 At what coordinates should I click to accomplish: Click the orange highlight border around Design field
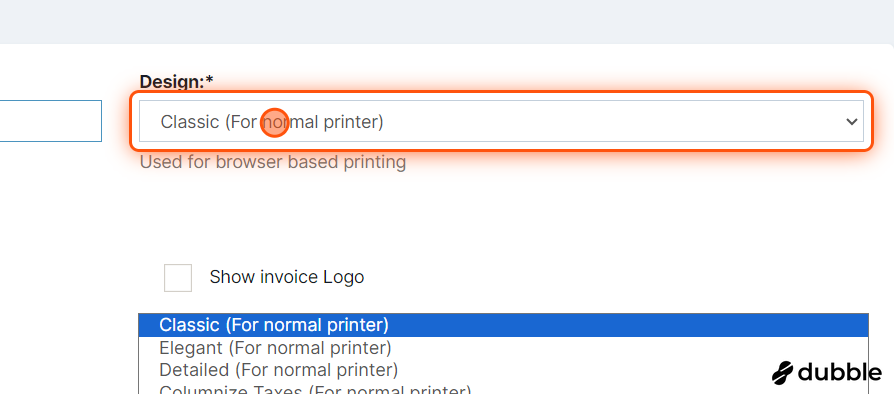coord(501,92)
